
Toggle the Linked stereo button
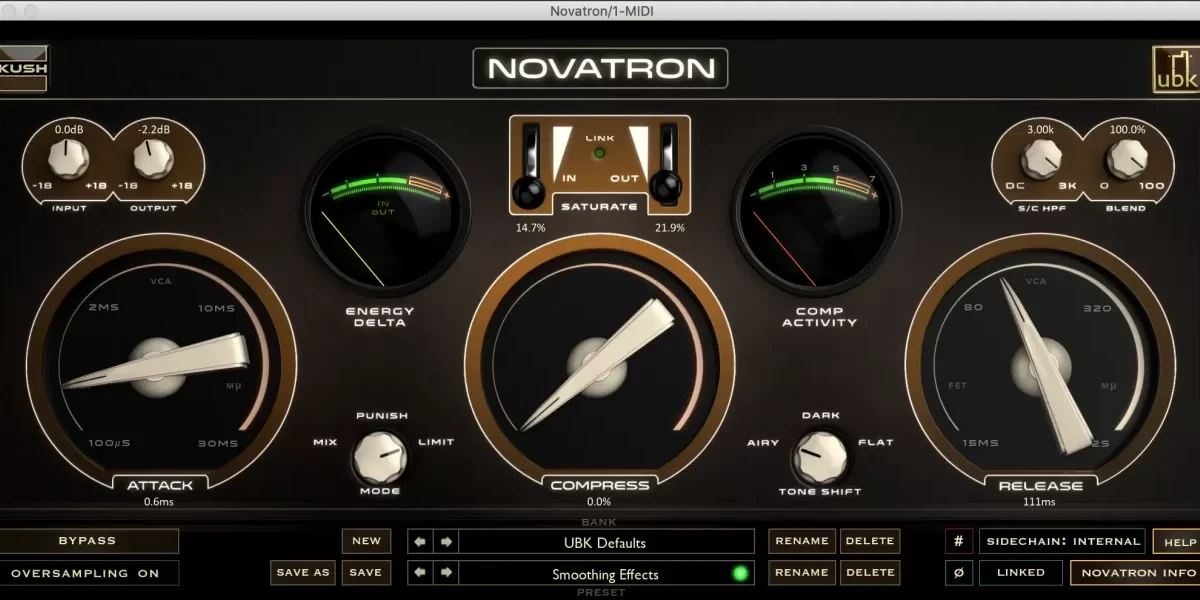pos(1021,573)
